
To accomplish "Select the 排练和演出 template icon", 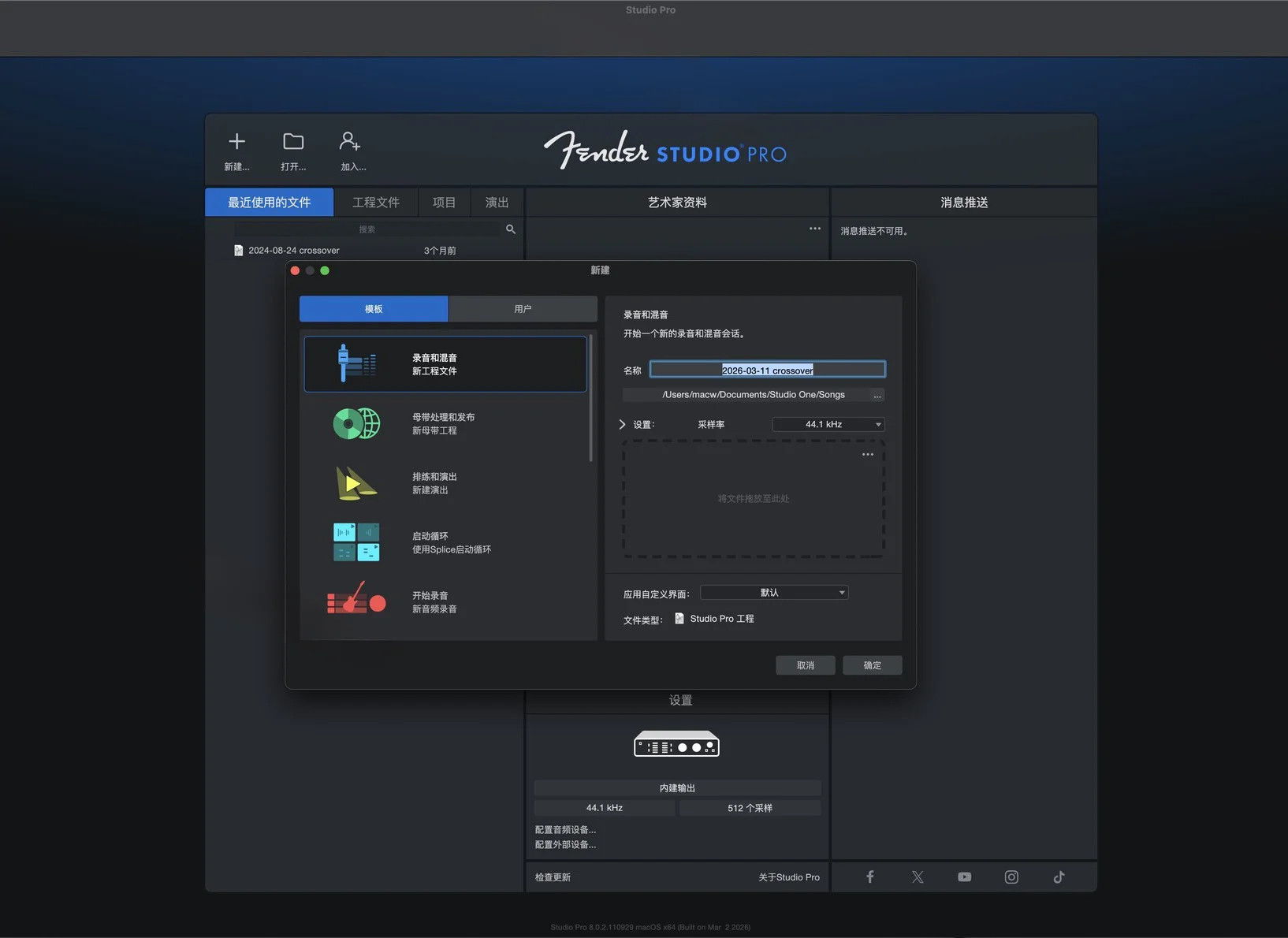I will 356,483.
